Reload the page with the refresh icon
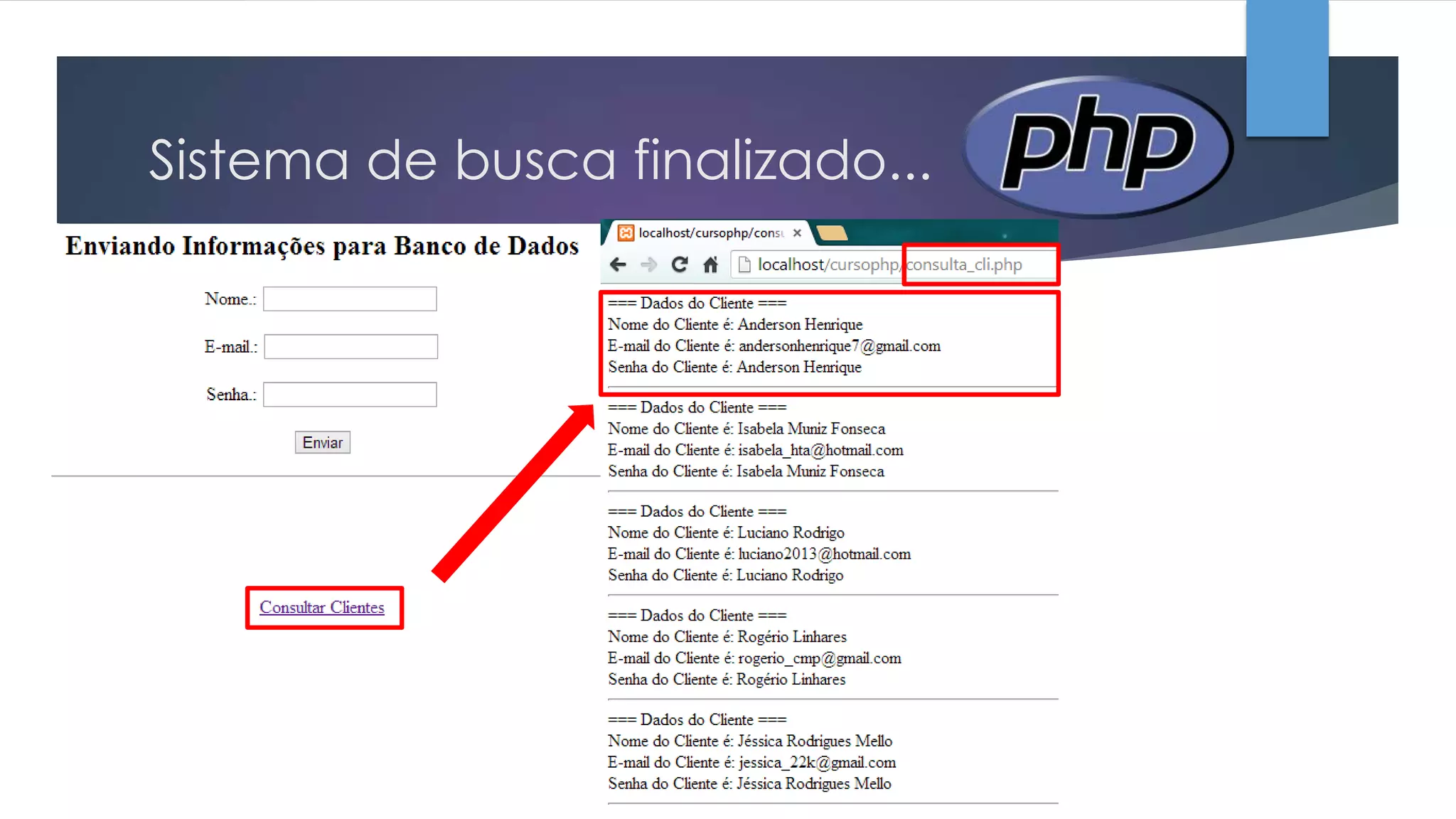This screenshot has height=819, width=1456. pos(680,264)
